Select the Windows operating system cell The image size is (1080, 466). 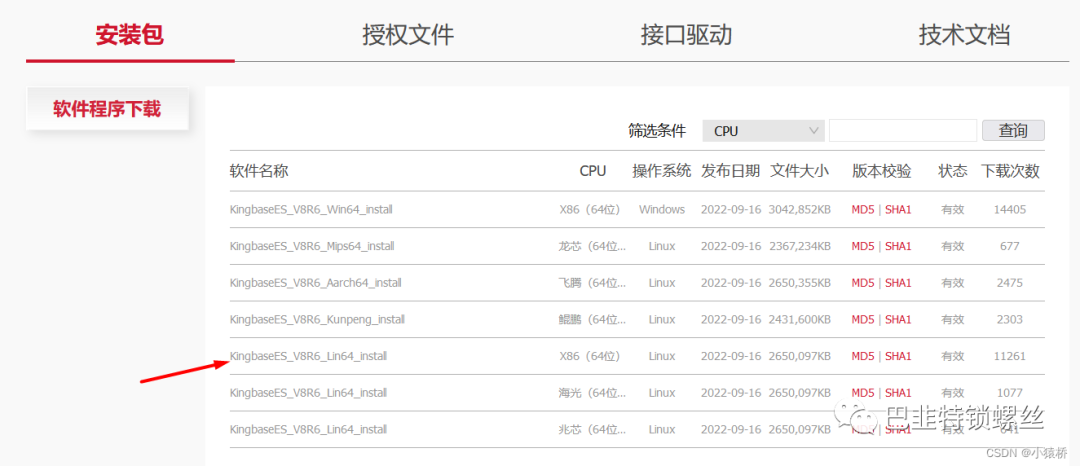[x=662, y=209]
